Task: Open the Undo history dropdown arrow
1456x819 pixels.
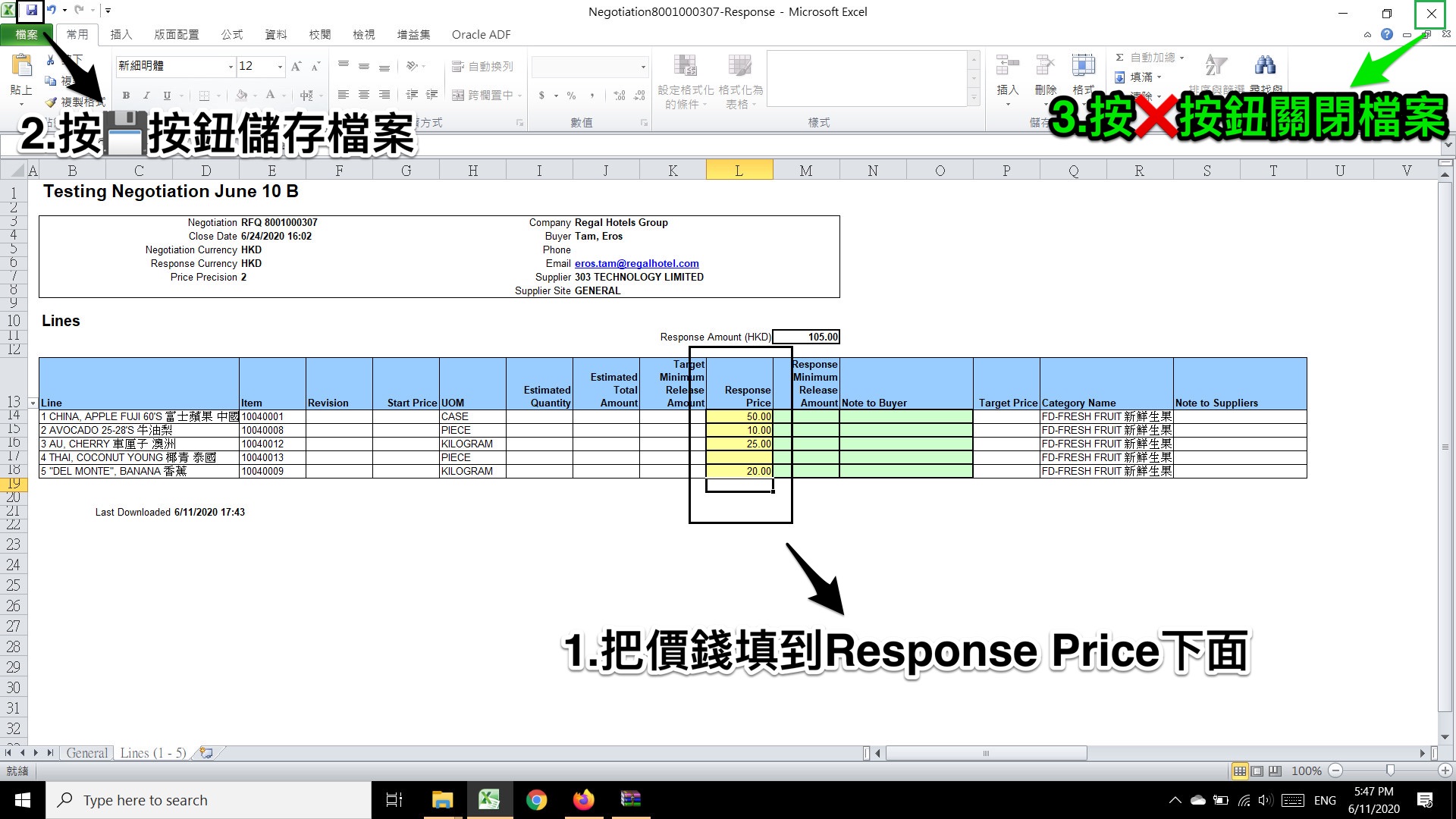Action: click(64, 11)
